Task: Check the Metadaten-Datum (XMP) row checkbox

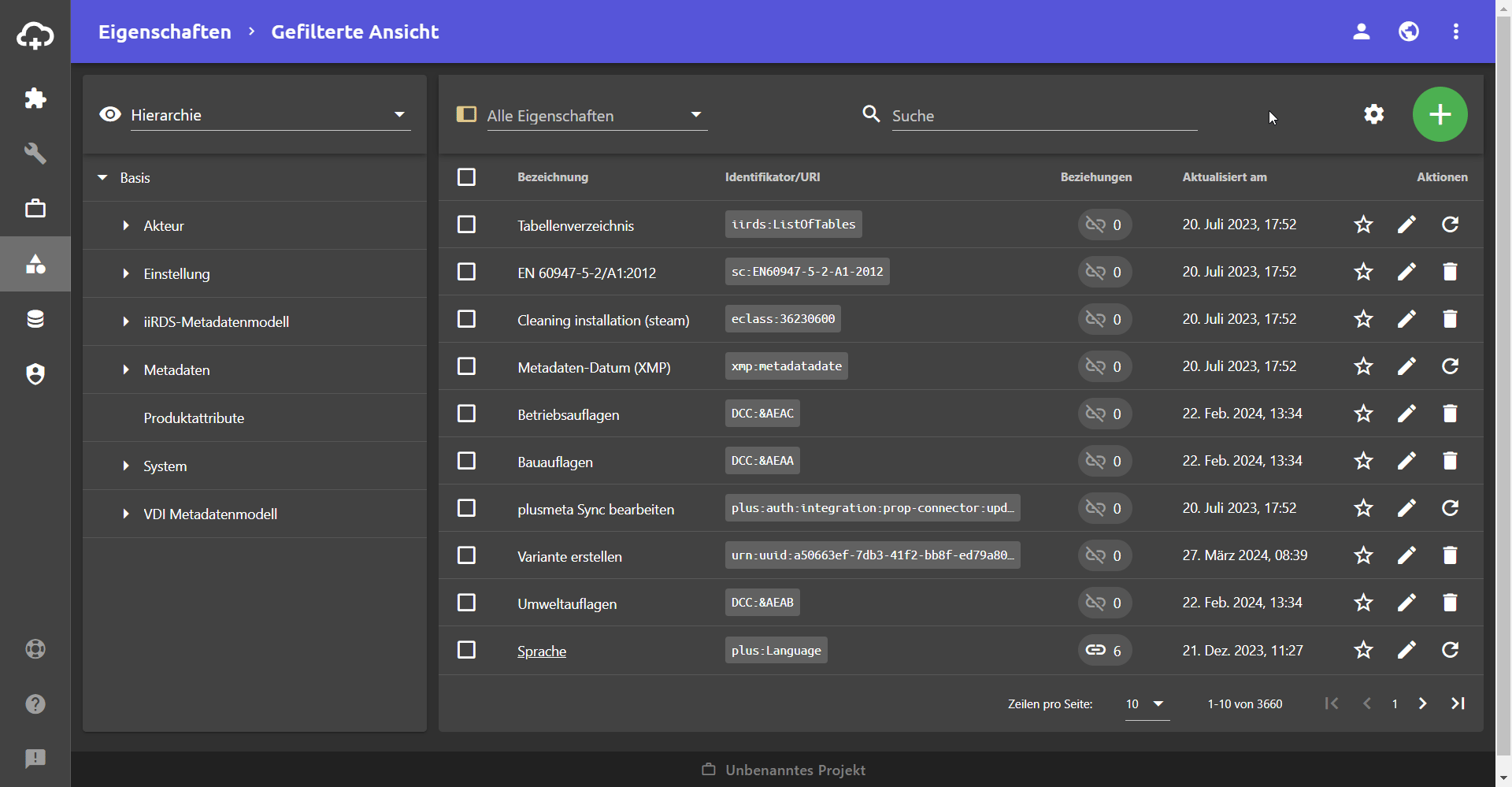Action: [466, 366]
